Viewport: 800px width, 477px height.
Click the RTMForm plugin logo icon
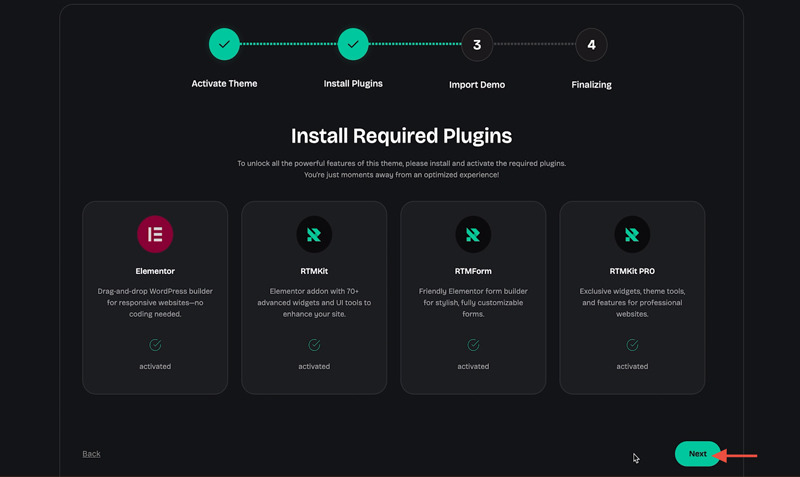click(x=473, y=234)
